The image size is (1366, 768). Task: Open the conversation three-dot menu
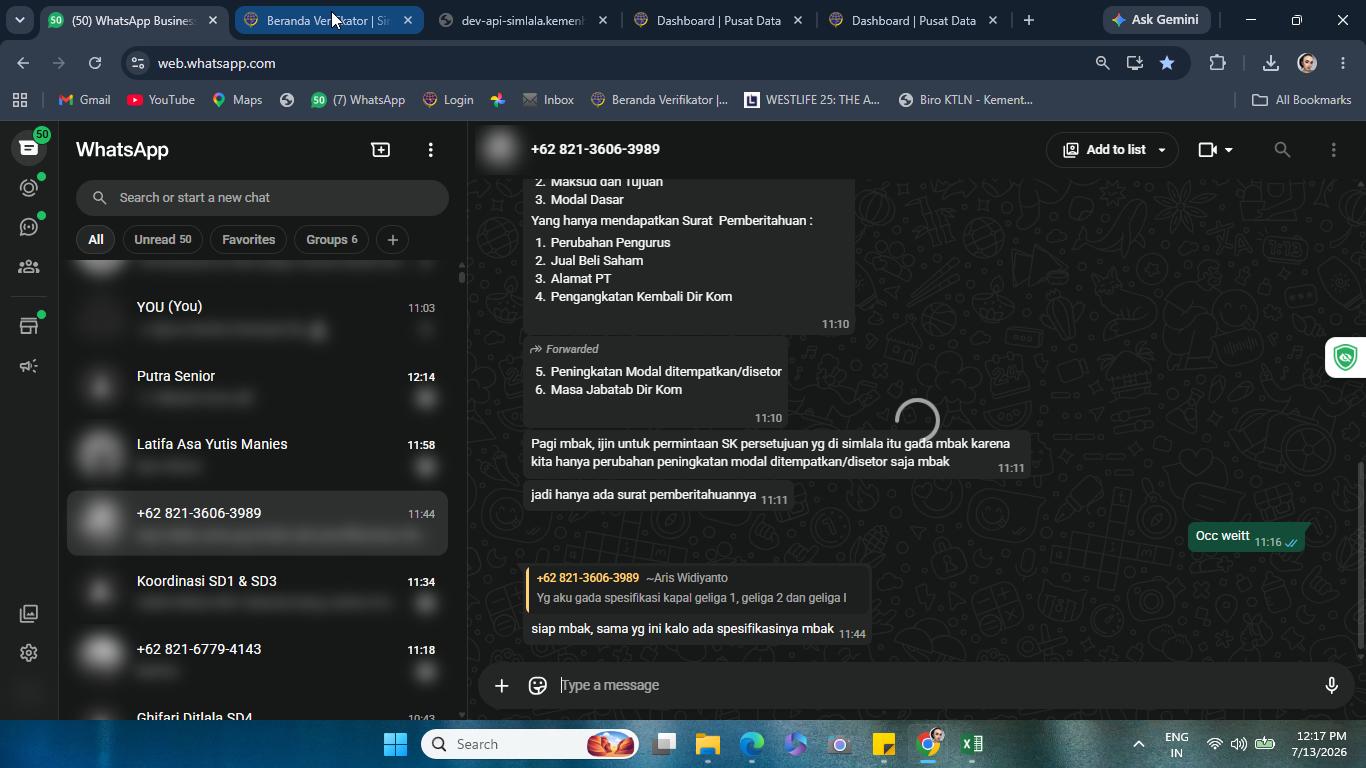tap(1333, 150)
